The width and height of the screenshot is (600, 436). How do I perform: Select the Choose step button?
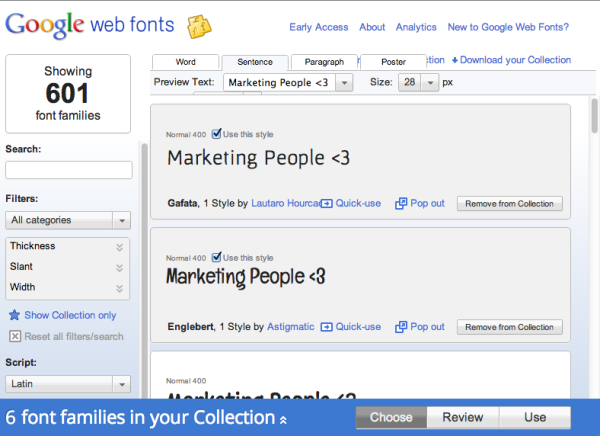point(391,417)
